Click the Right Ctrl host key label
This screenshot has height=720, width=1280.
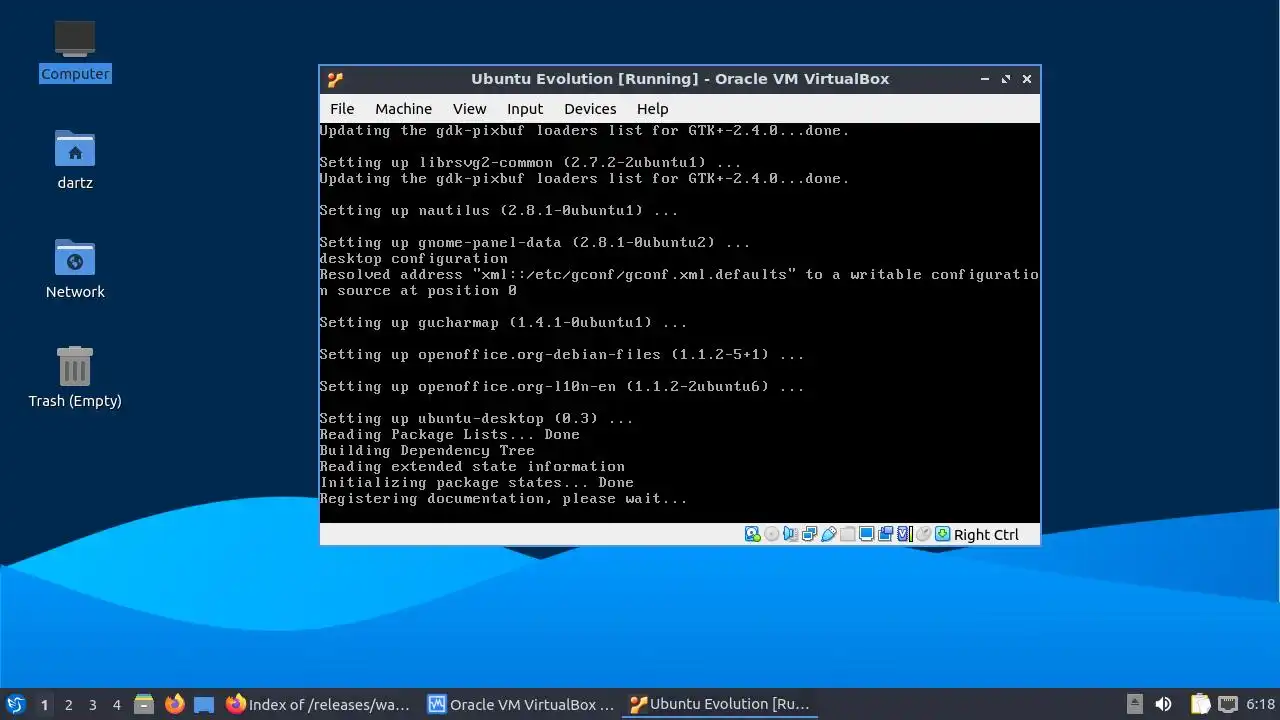coord(986,535)
